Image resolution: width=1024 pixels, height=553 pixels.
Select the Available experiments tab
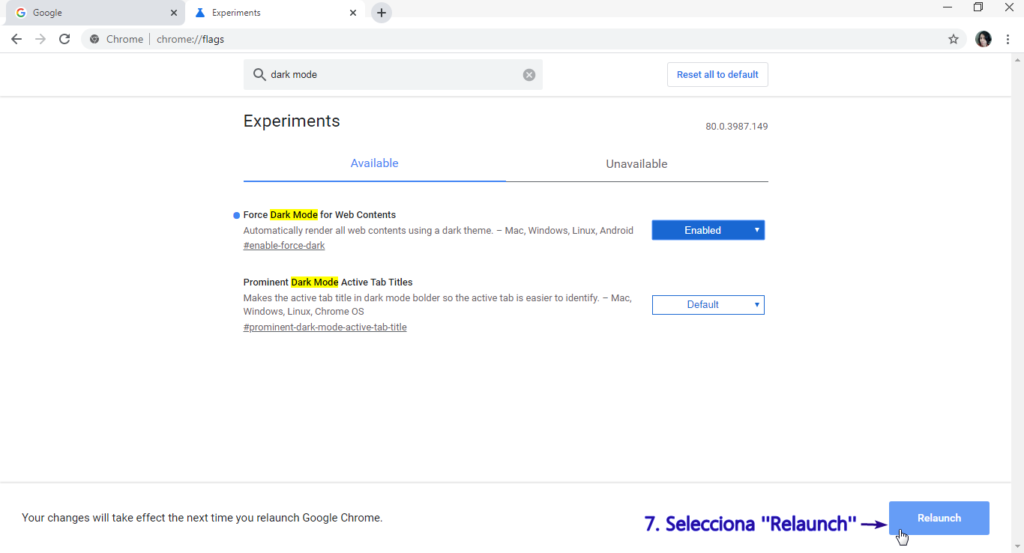374,163
